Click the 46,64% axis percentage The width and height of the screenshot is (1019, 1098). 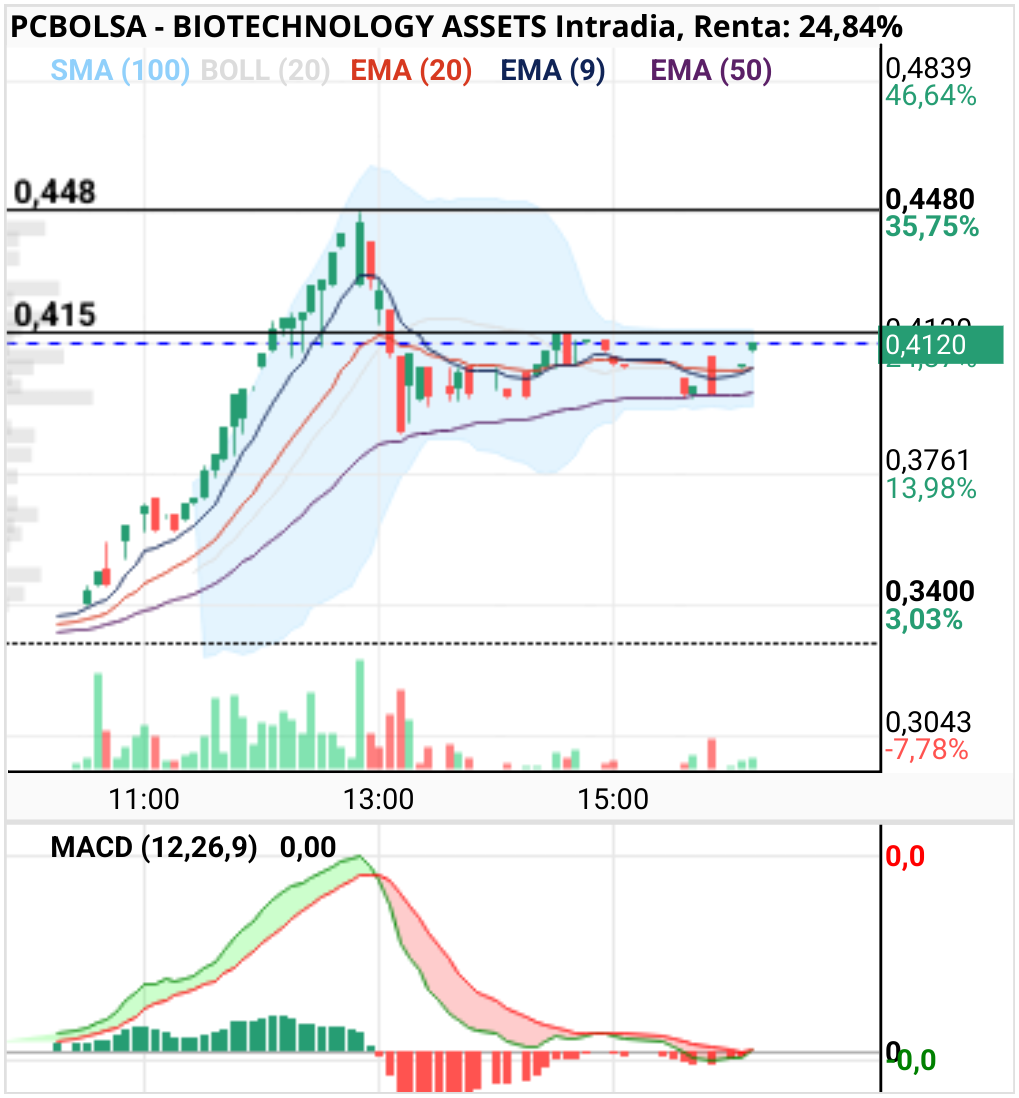(931, 96)
